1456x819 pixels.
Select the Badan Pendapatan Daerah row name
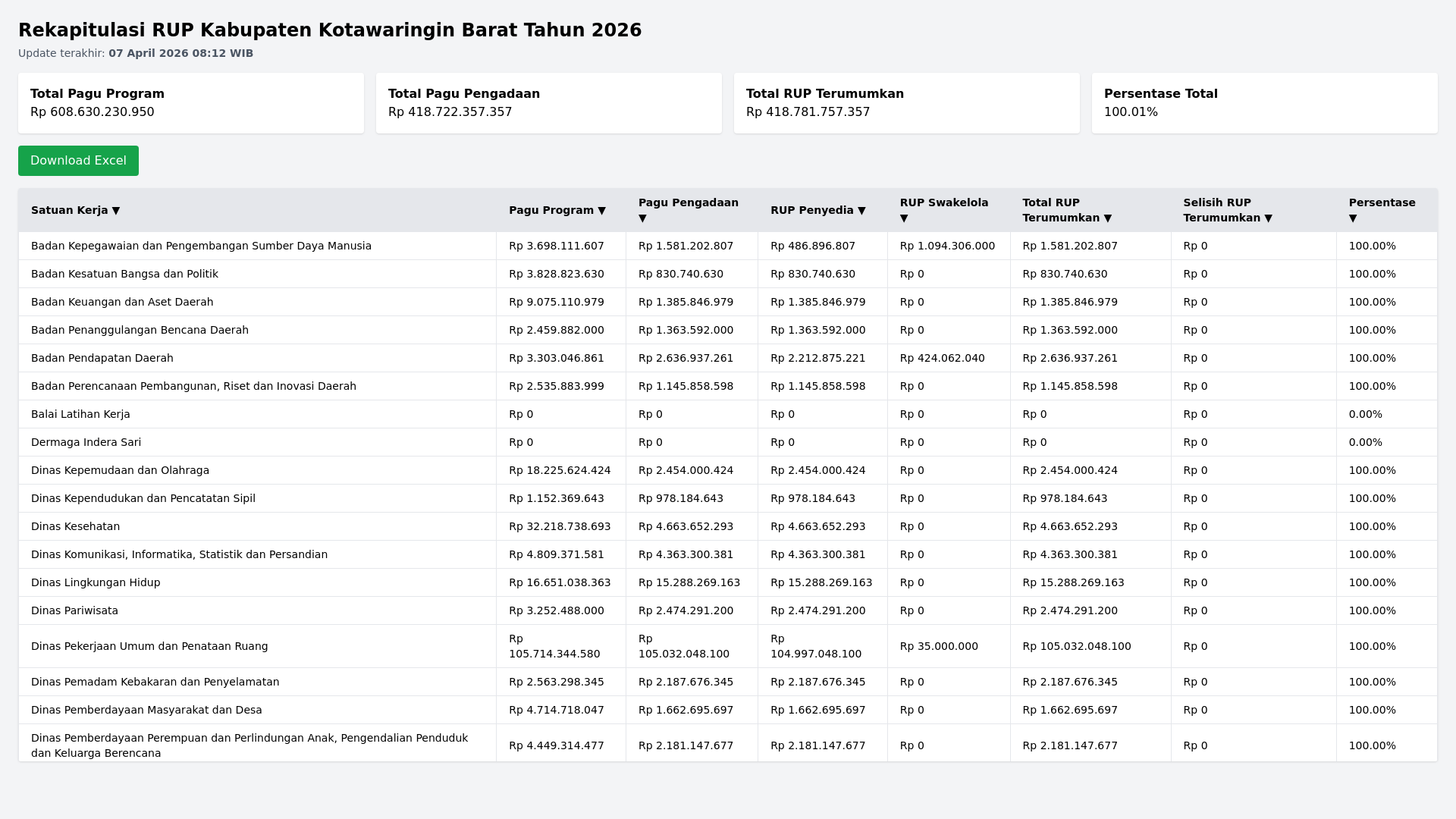pyautogui.click(x=102, y=358)
